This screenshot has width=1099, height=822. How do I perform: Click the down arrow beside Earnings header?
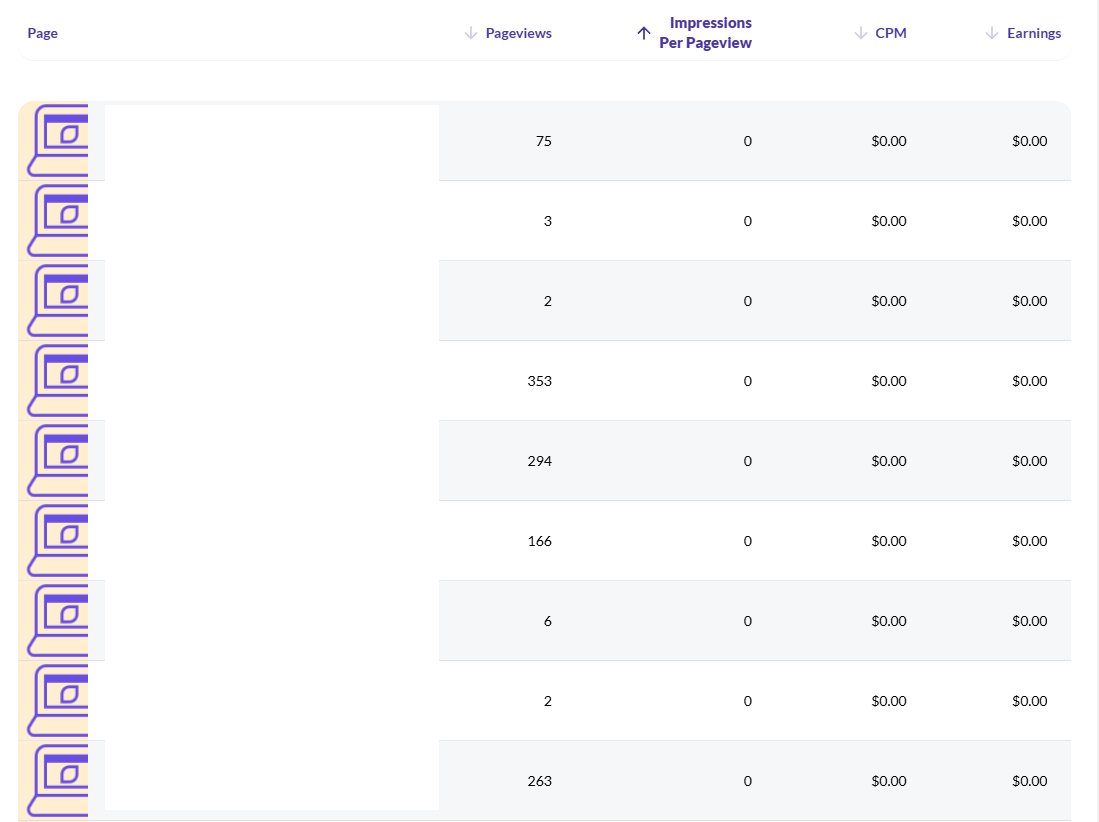(992, 33)
